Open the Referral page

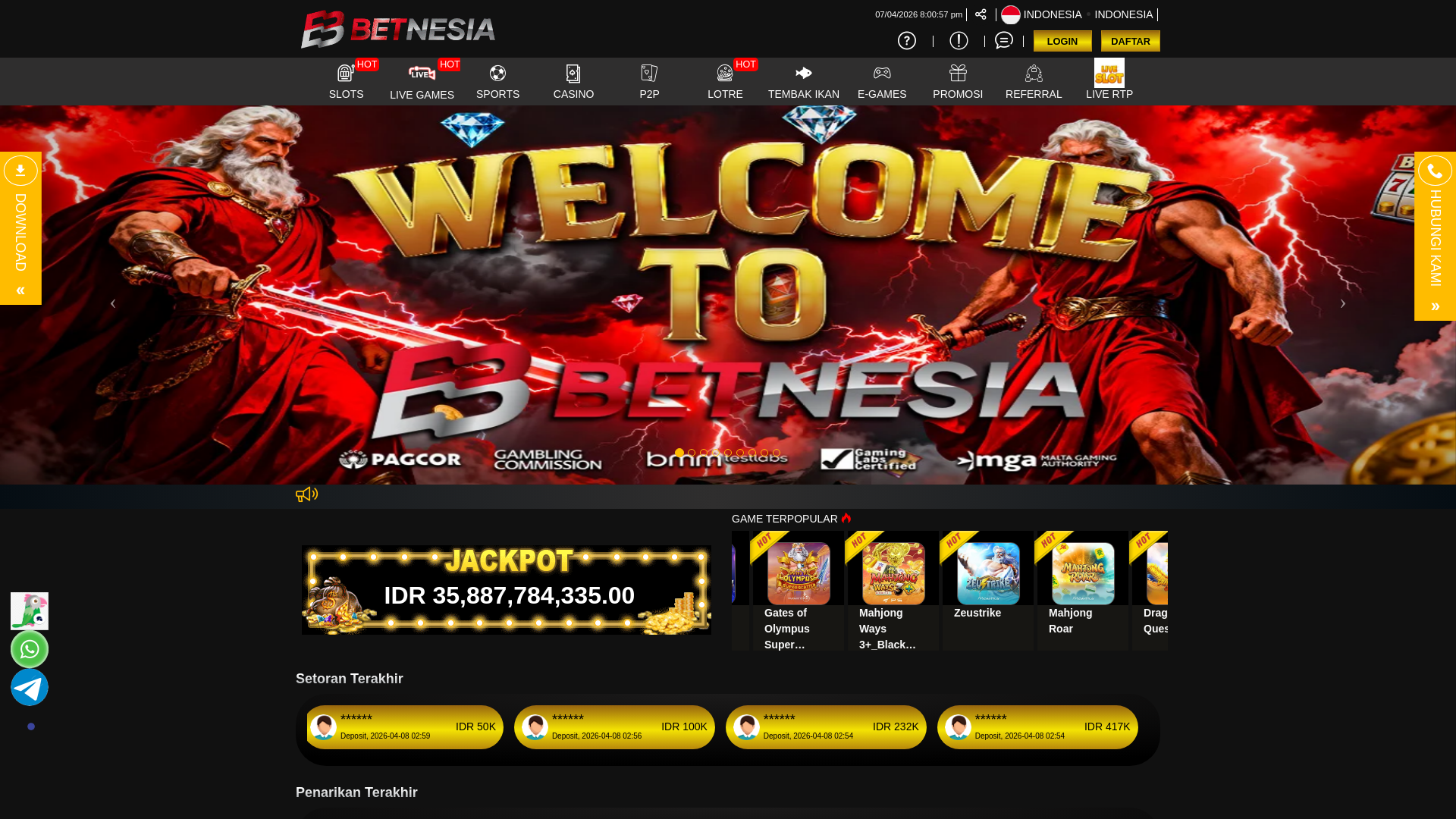1034,81
